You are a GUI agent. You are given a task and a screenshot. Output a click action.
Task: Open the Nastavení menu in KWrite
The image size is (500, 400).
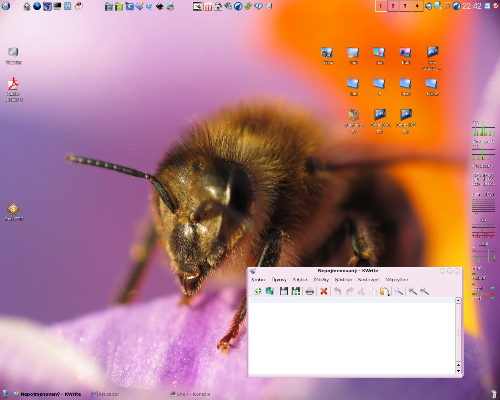[x=369, y=280]
